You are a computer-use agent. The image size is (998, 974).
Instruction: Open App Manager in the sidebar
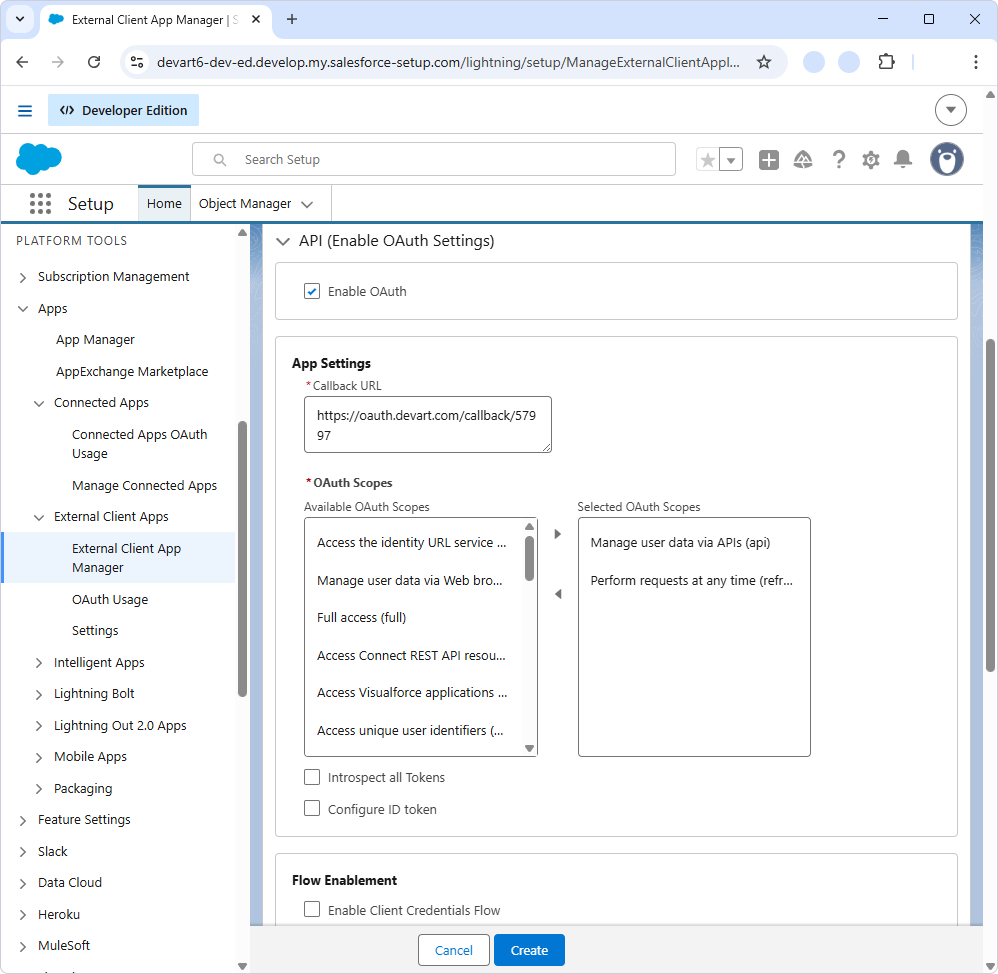[x=95, y=340]
